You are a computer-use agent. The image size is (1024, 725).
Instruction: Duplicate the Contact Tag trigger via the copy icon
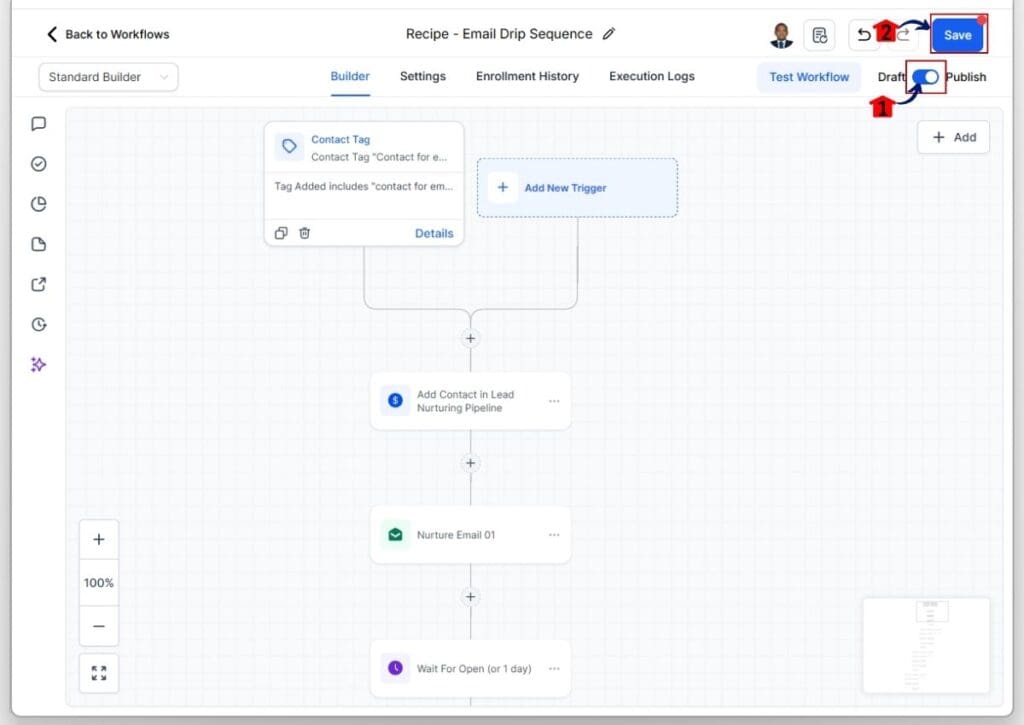[281, 232]
